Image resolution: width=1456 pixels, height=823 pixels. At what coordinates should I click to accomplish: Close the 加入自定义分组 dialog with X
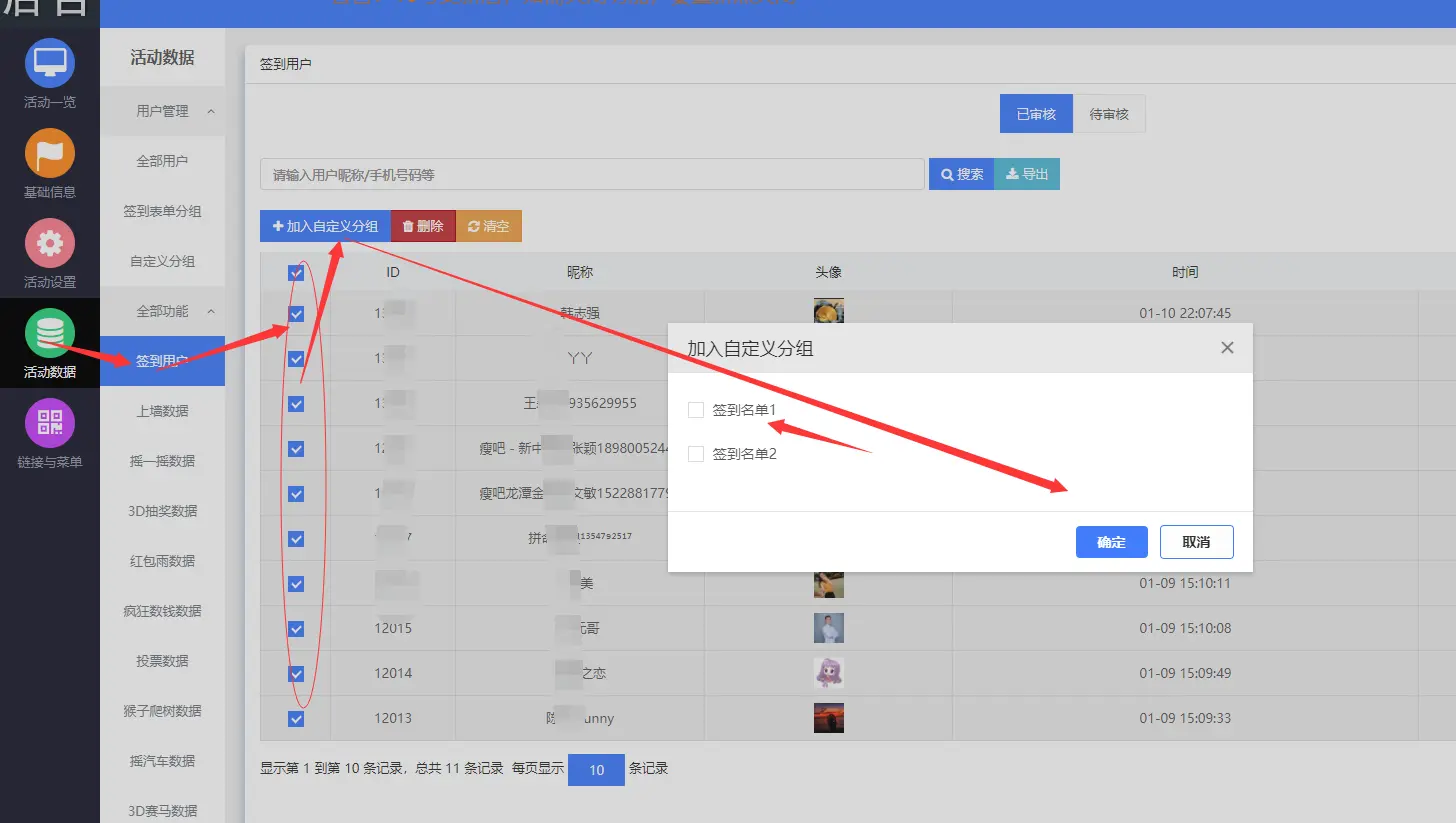coord(1227,348)
